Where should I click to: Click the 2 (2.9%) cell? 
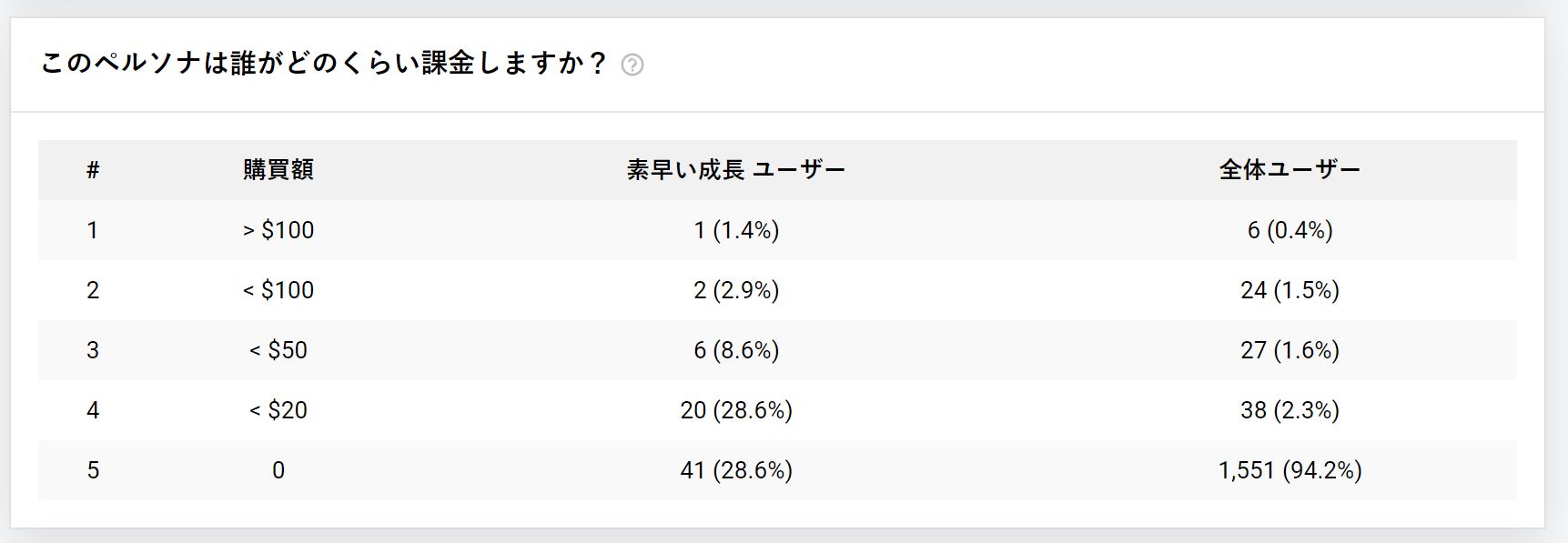tap(736, 290)
